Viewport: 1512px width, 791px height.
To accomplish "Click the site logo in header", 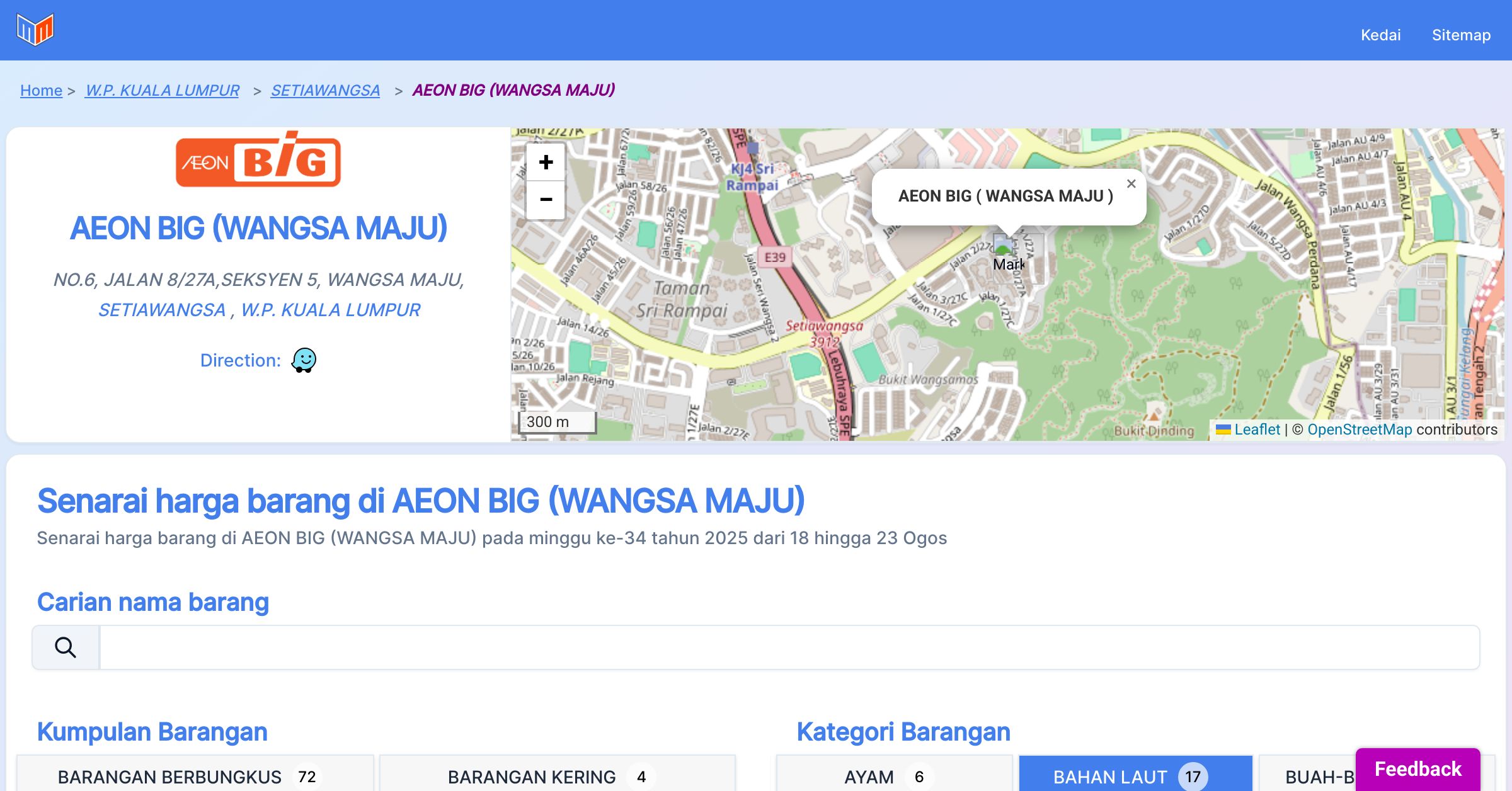I will 35,30.
